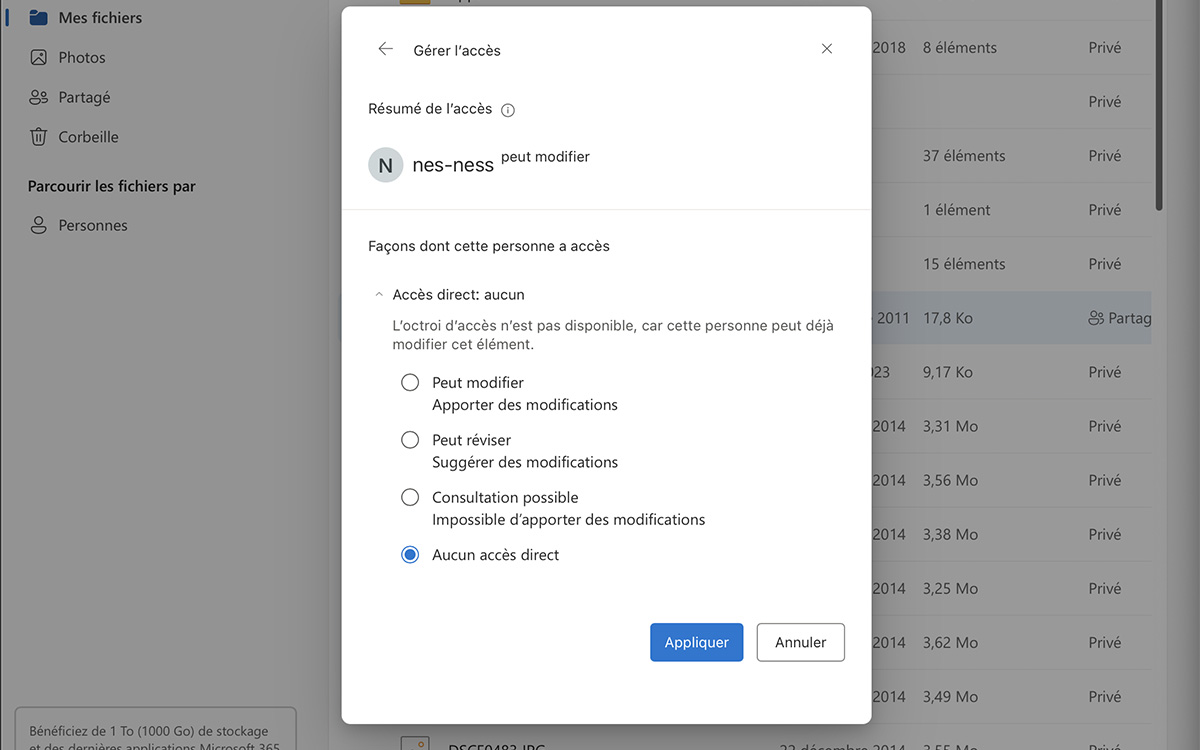Close the Gérer l'accès dialog
Image resolution: width=1200 pixels, height=750 pixels.
[827, 49]
